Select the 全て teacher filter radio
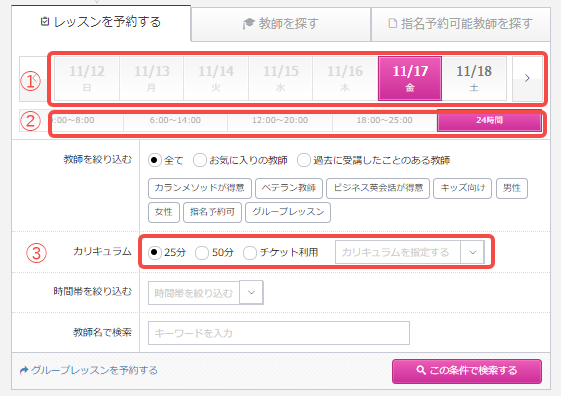The height and width of the screenshot is (396, 561). 154,160
